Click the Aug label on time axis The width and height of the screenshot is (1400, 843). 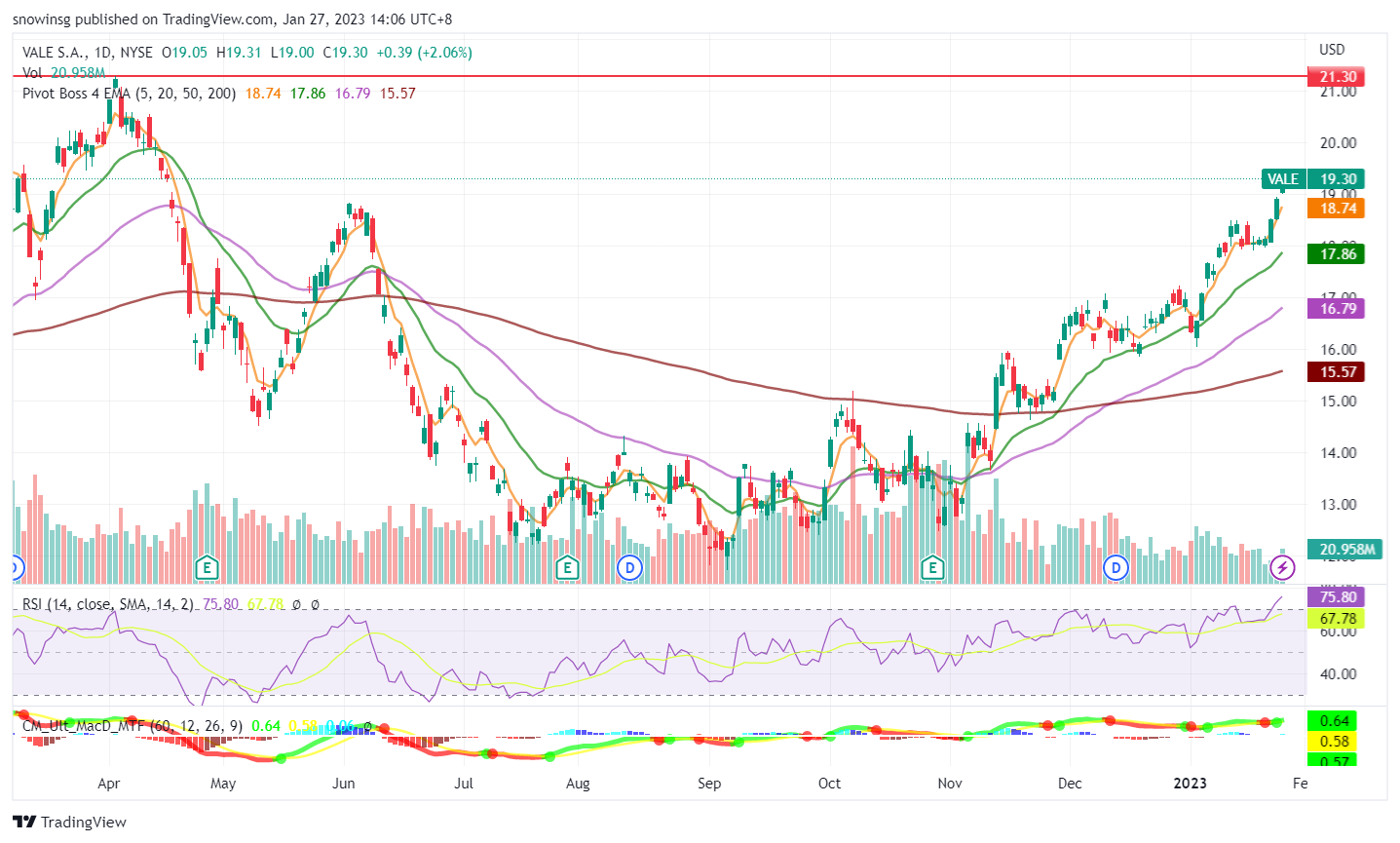pyautogui.click(x=578, y=784)
